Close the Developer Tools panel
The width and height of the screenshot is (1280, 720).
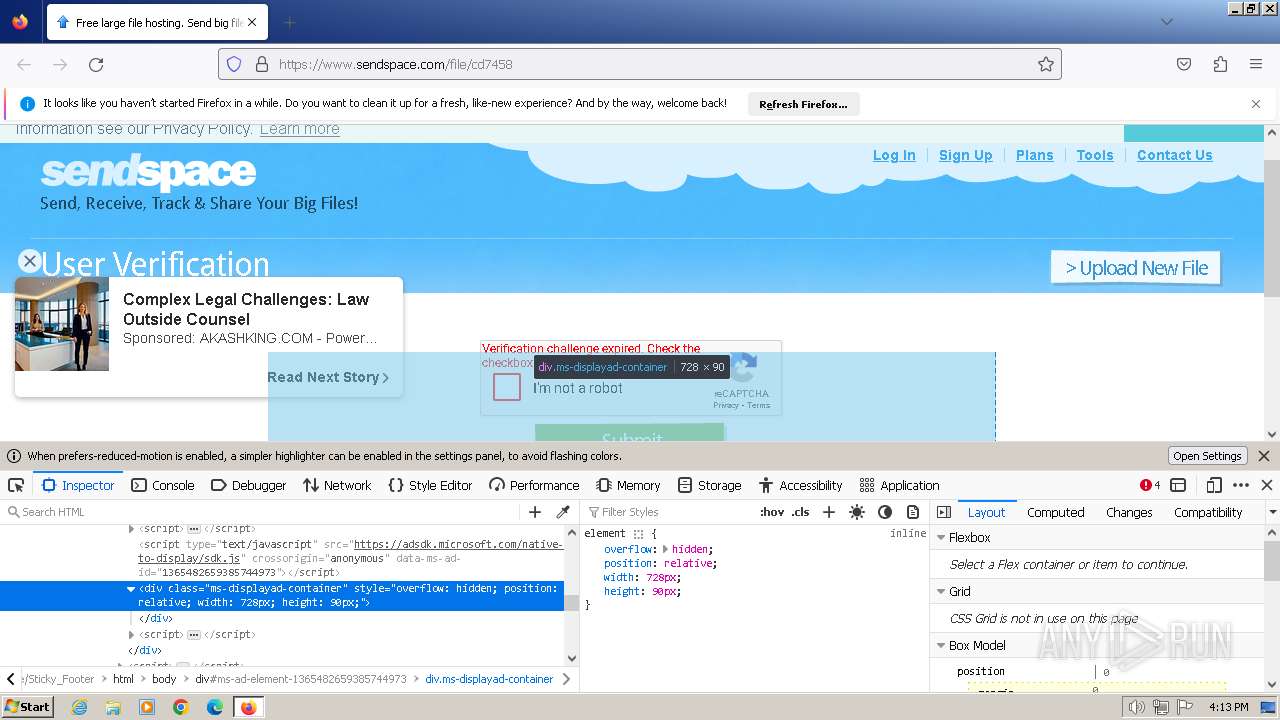tap(1267, 485)
